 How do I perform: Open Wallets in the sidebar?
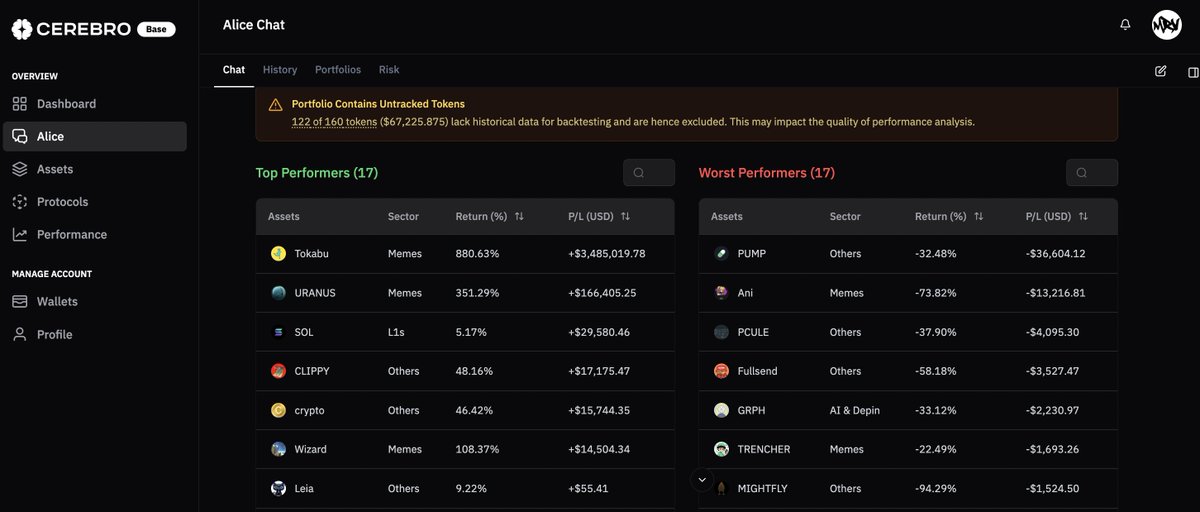(95, 302)
